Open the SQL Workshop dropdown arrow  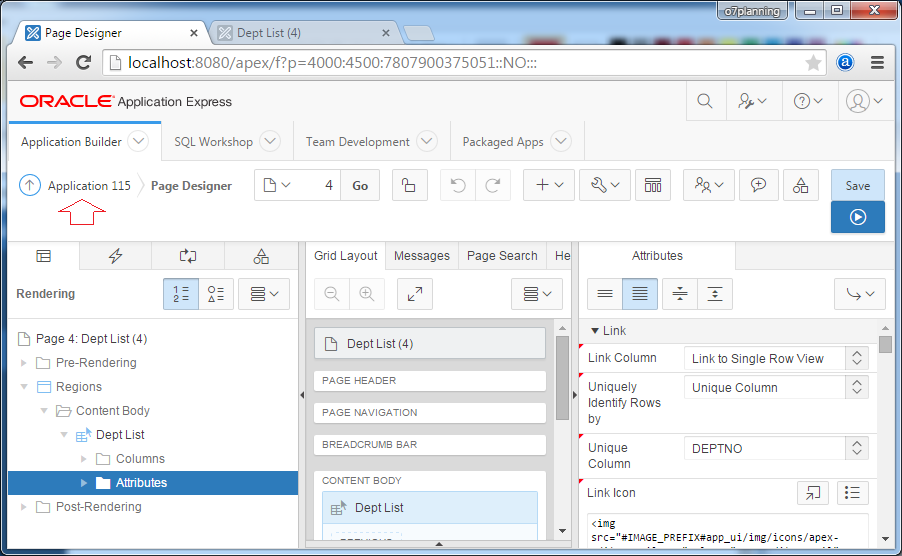tap(270, 141)
